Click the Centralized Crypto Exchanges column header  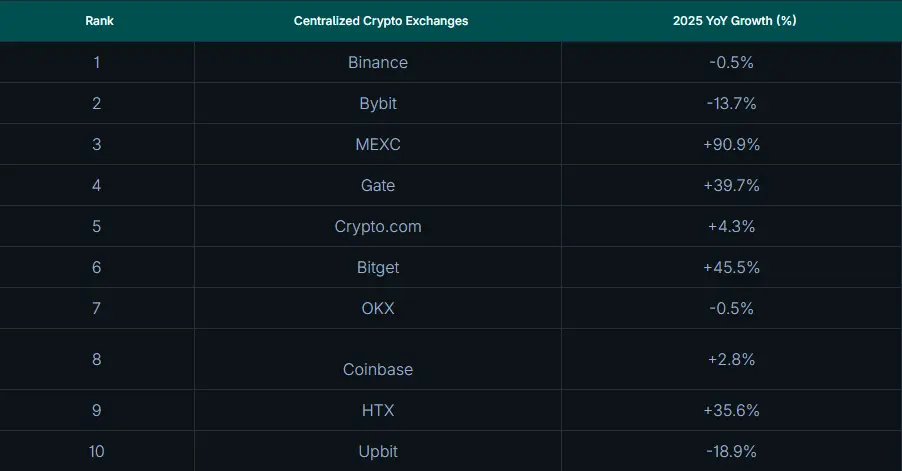[x=380, y=21]
